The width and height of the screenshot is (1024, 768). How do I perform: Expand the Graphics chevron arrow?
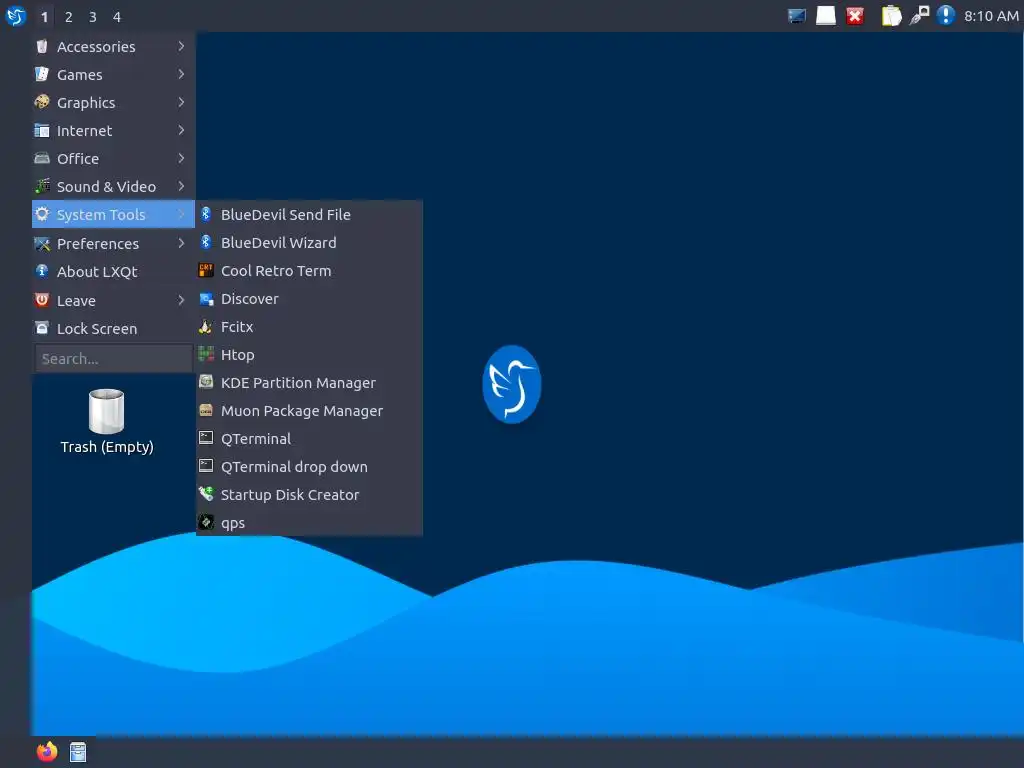click(182, 103)
